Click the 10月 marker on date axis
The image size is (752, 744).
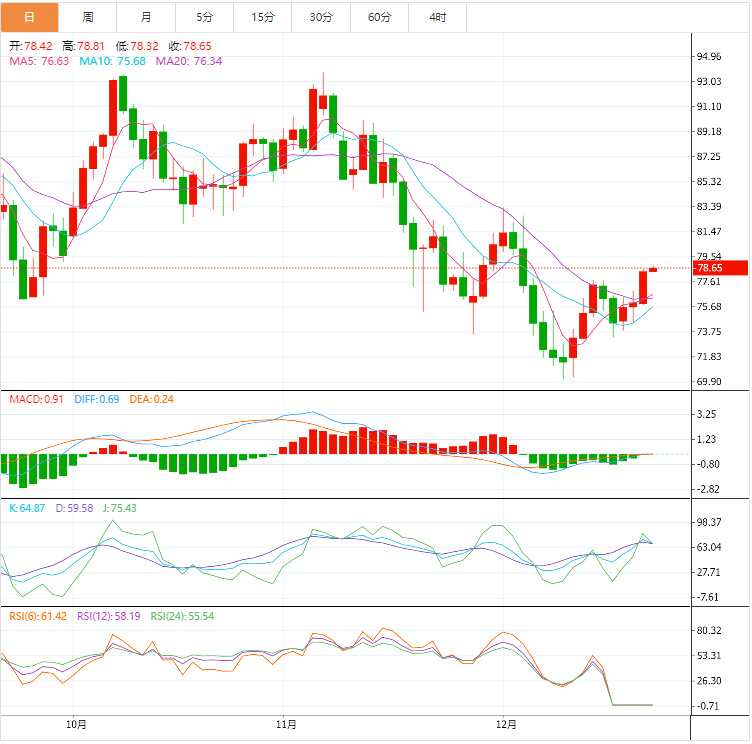coord(75,724)
